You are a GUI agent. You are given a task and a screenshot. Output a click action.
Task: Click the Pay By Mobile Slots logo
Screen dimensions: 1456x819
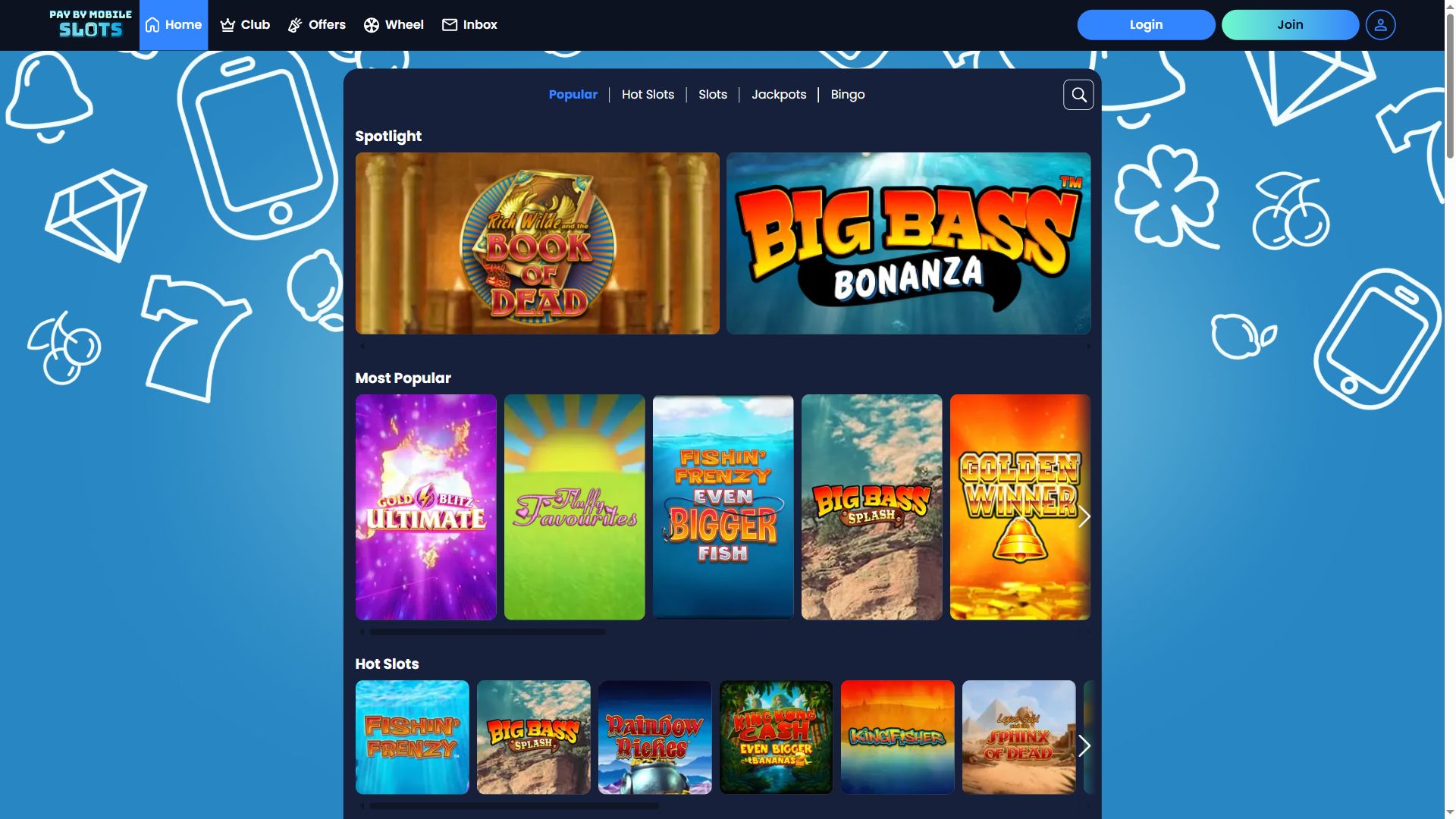(90, 24)
